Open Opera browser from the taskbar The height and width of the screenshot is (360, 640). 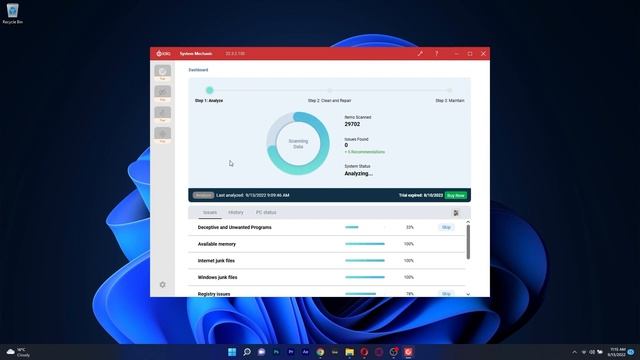[364, 352]
